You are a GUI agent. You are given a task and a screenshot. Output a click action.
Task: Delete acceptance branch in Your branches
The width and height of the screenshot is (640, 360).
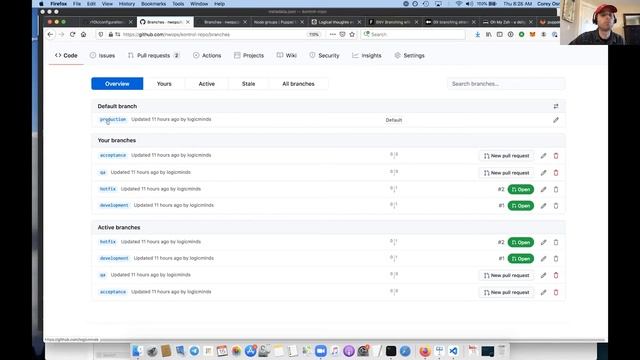coord(556,156)
